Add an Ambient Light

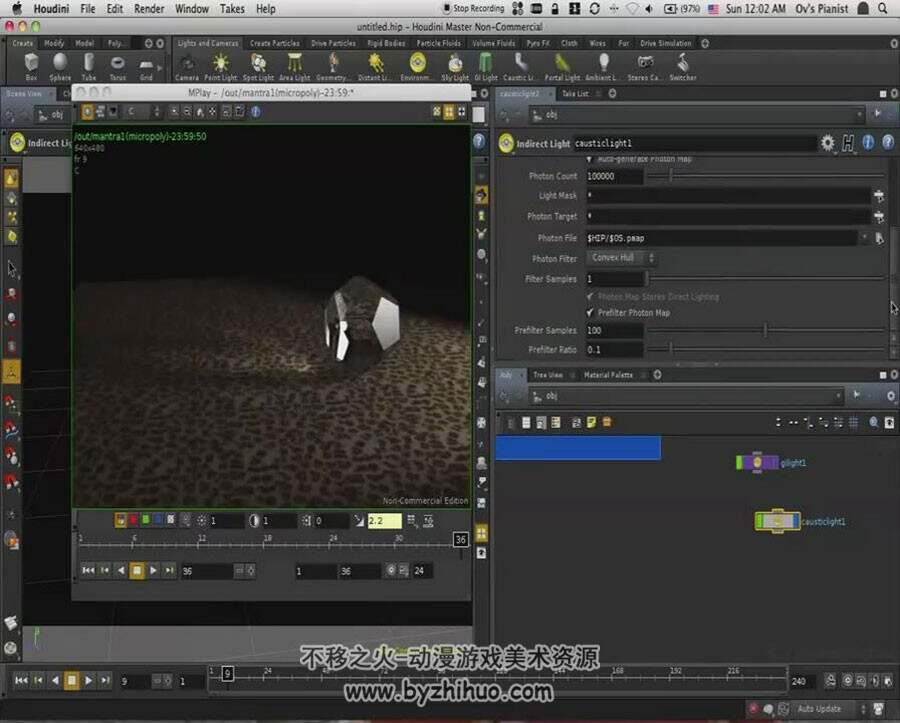[602, 67]
